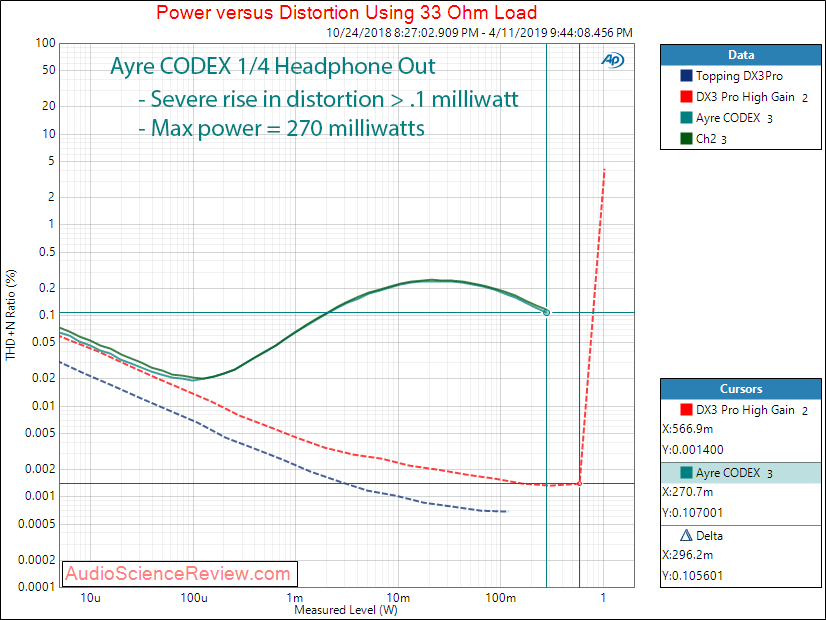Click the Delta triangle icon
Viewport: 826px width, 620px height.
point(686,536)
